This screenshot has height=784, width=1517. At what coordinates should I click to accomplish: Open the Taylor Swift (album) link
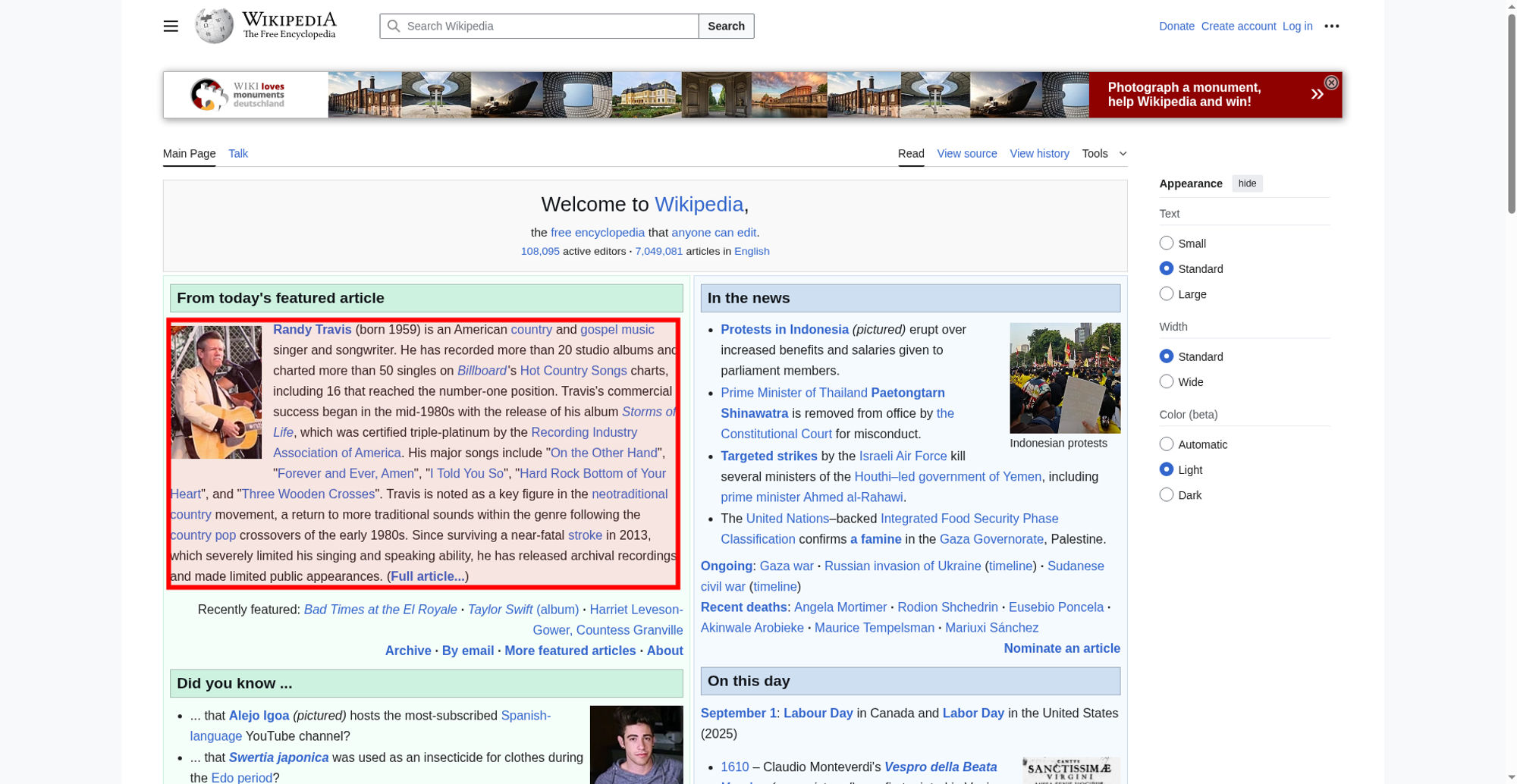click(x=523, y=610)
